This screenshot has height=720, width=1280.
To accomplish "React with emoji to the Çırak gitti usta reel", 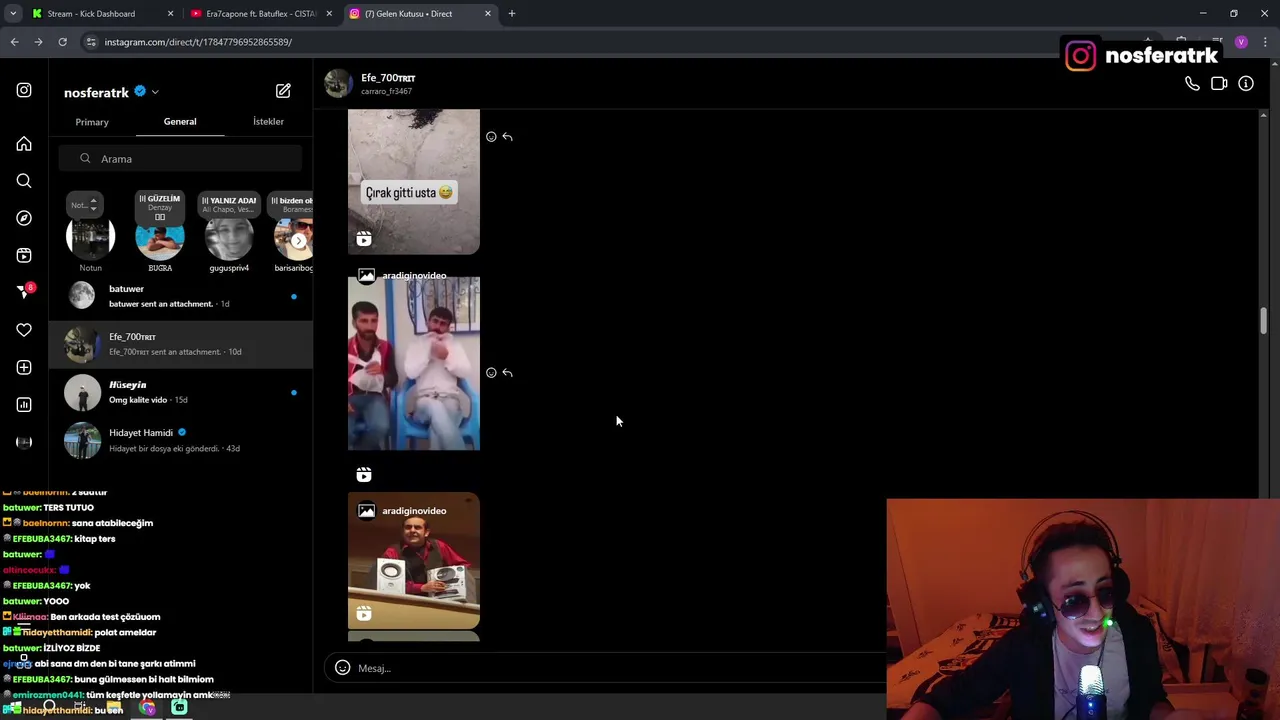I will click(x=491, y=137).
